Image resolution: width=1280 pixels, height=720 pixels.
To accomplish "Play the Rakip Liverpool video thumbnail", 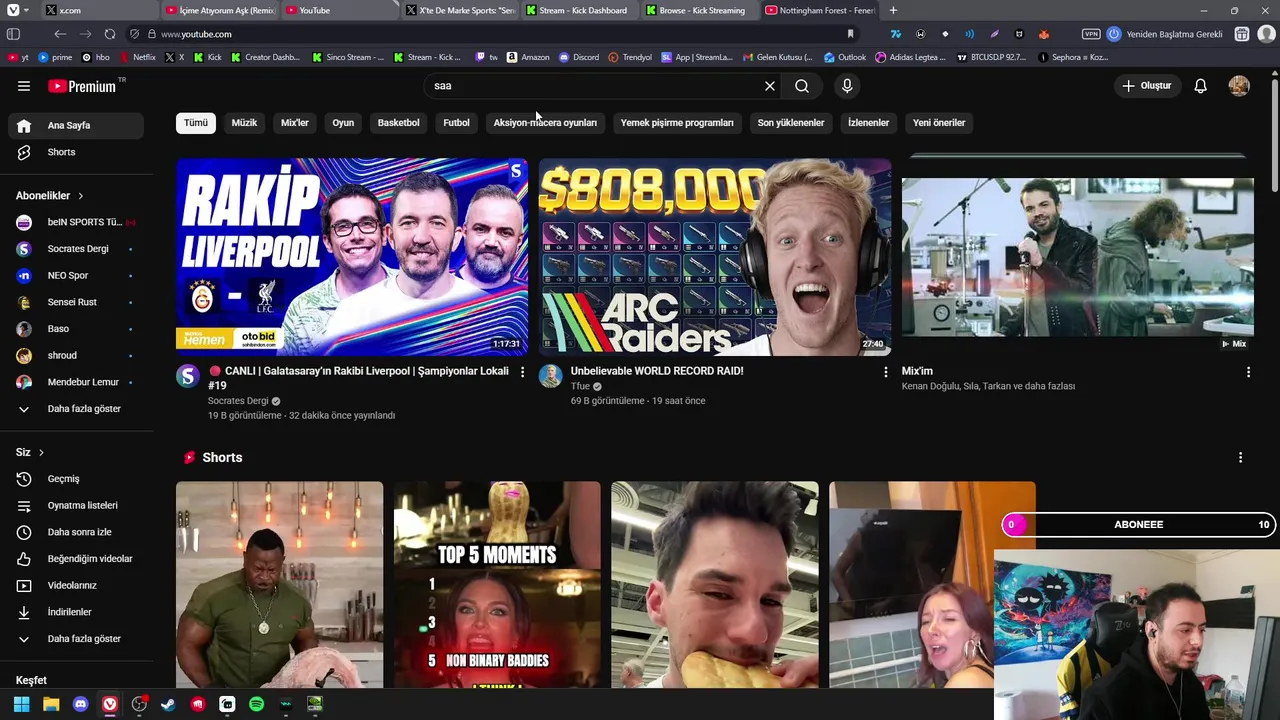I will [352, 257].
